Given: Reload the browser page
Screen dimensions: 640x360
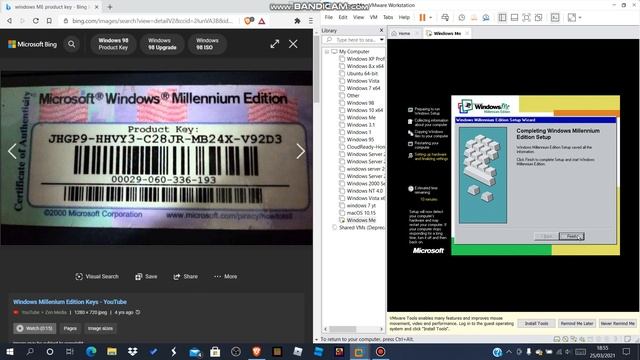Looking at the screenshot, I should coord(36,21).
